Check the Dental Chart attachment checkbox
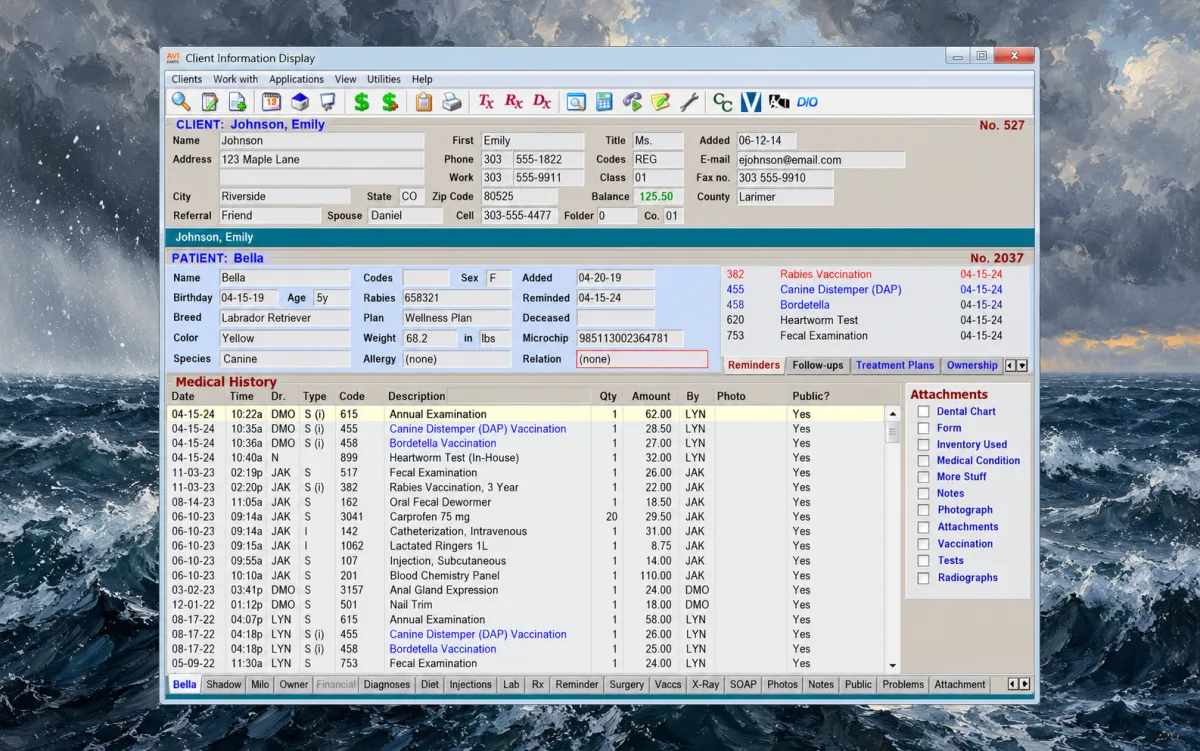Image resolution: width=1200 pixels, height=751 pixels. point(924,412)
